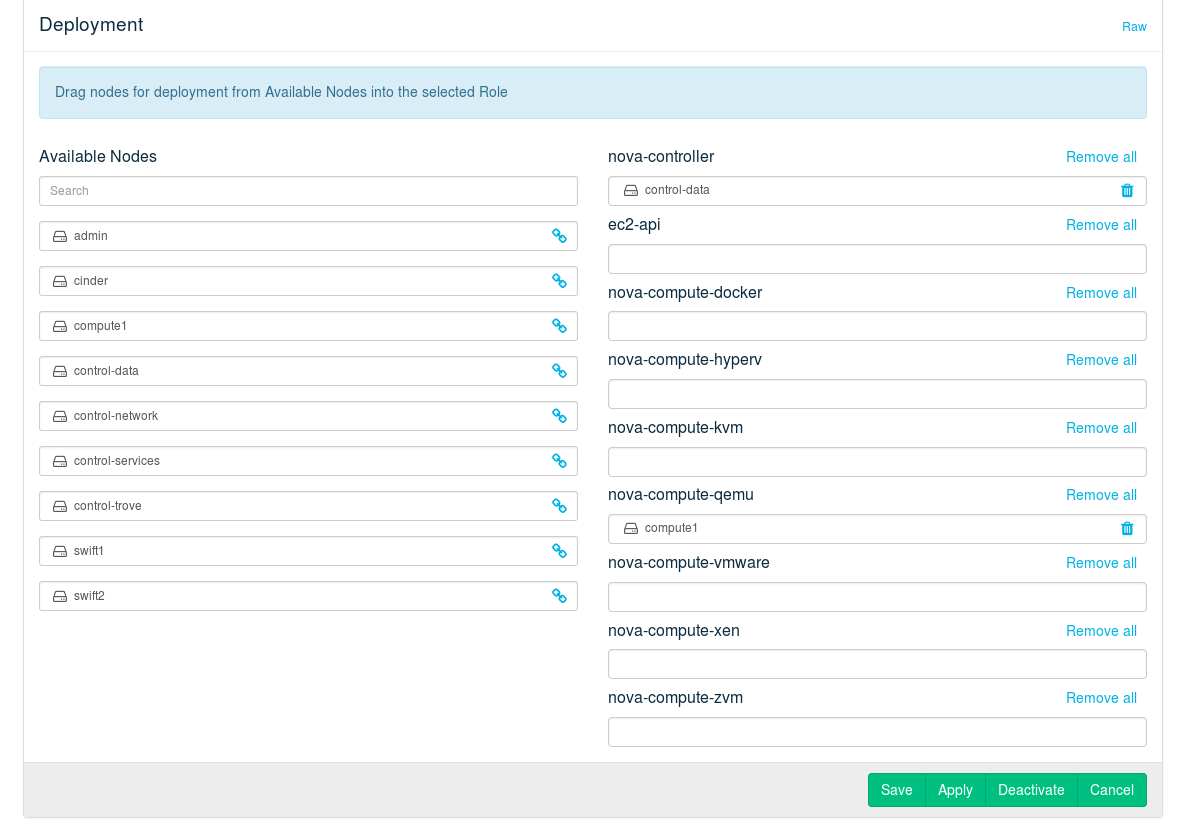Click link icon beside control-services node
Viewport: 1182px width, 838px height.
point(559,461)
